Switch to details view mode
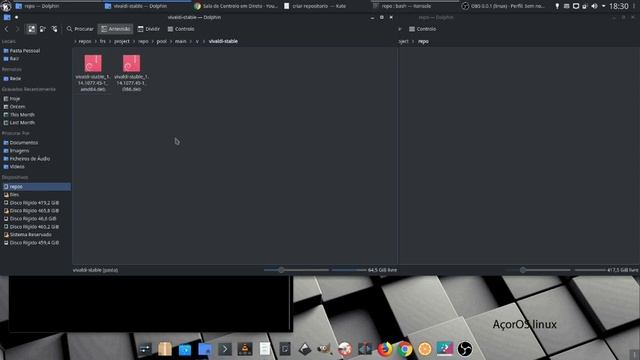Viewport: 640px width, 360px height. point(54,29)
